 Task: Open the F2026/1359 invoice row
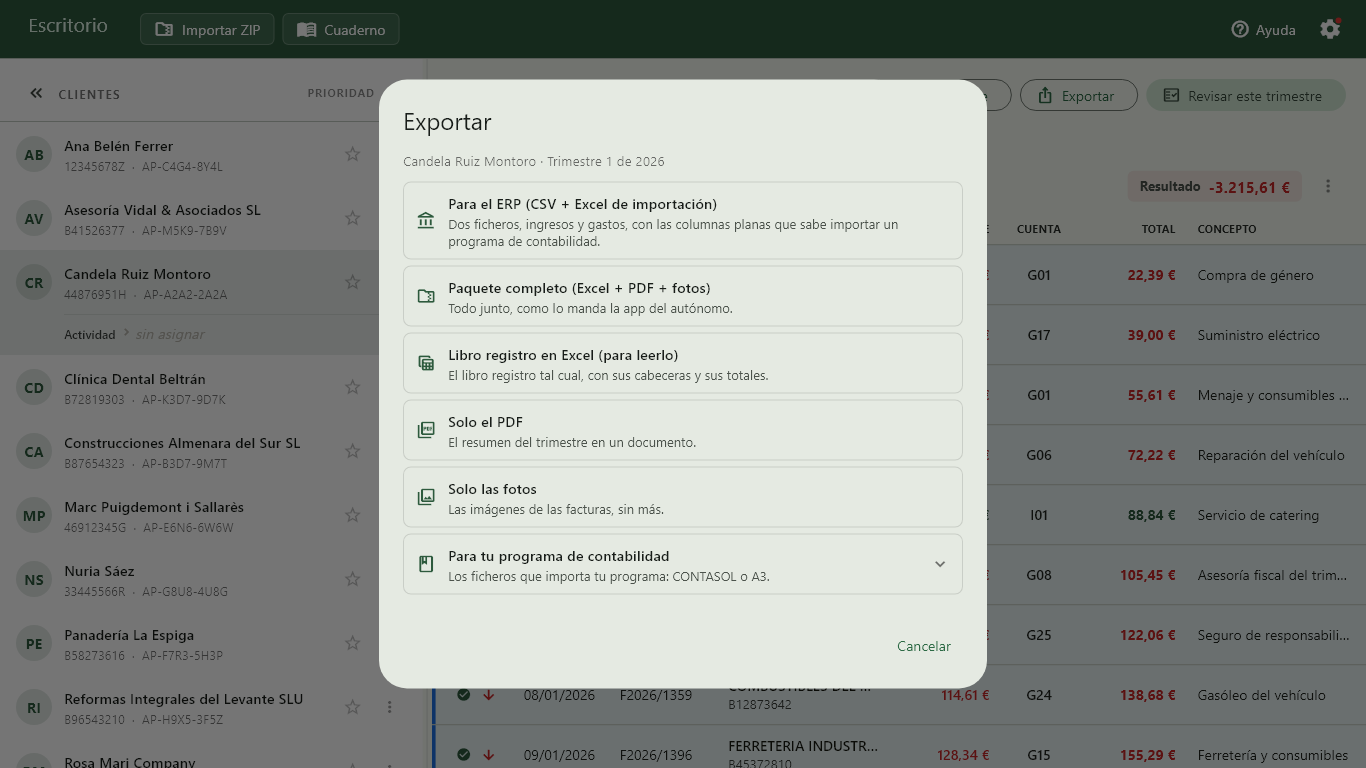(898, 695)
